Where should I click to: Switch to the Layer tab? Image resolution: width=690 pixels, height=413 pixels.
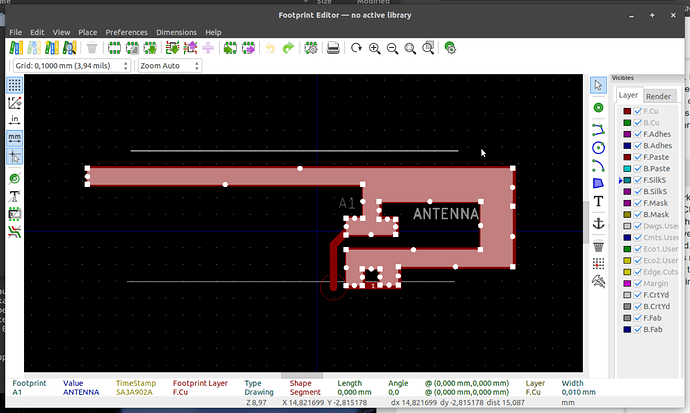coord(628,95)
